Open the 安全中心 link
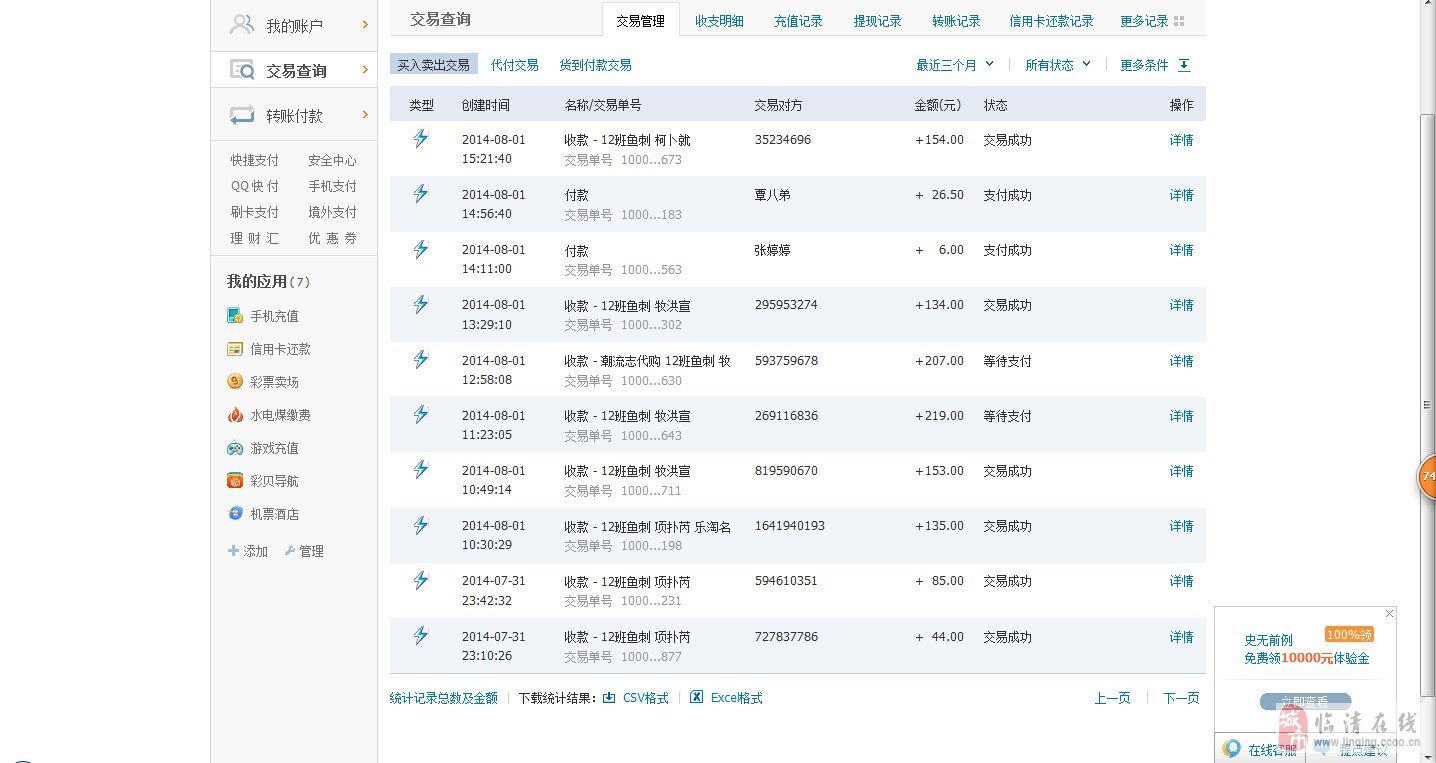 pyautogui.click(x=332, y=160)
